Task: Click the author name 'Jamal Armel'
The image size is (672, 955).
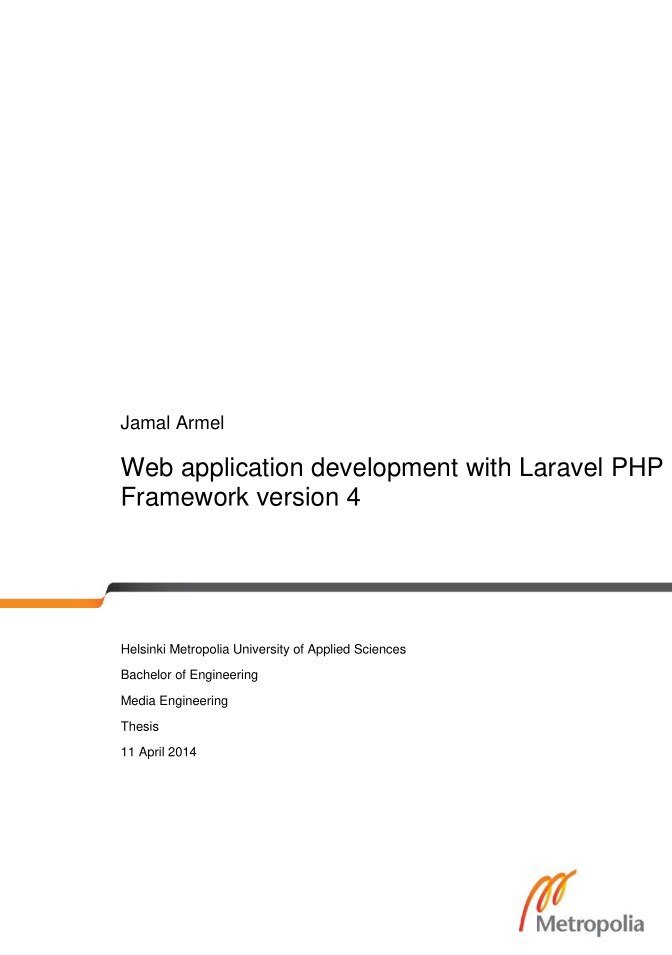Action: coord(172,423)
